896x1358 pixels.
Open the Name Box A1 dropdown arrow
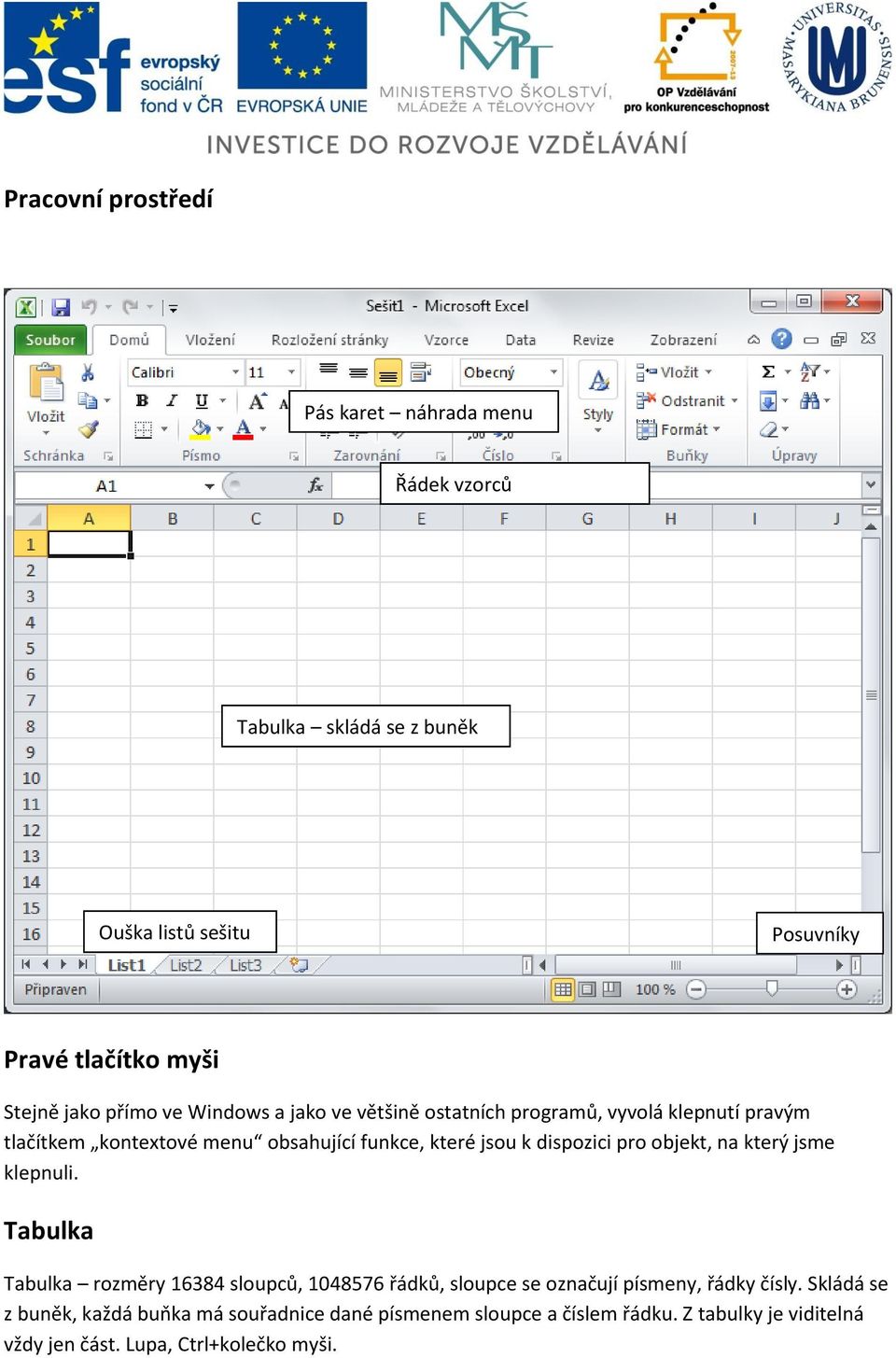click(209, 485)
